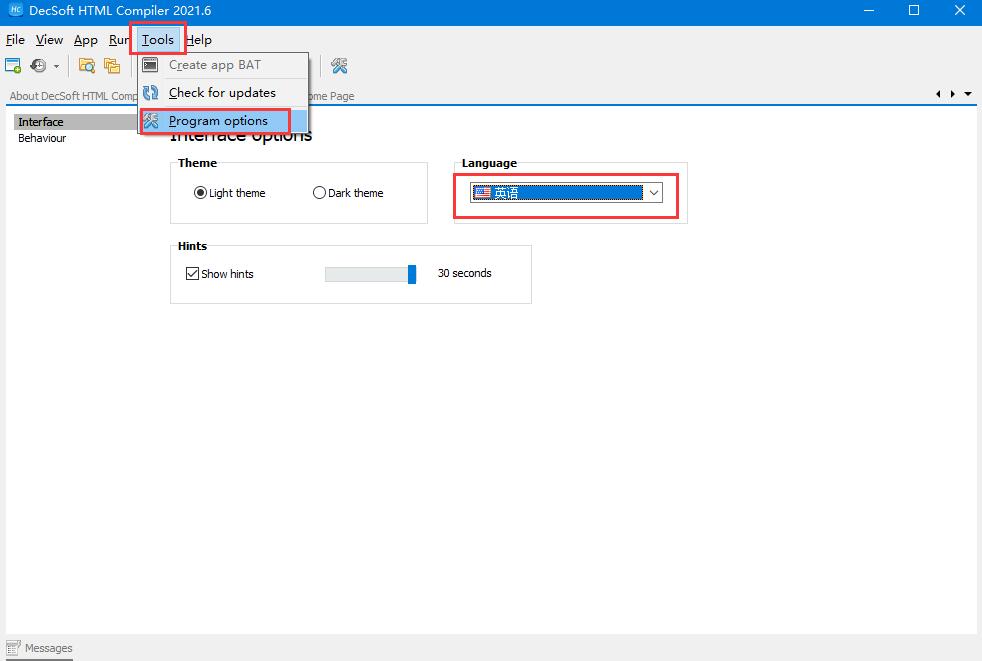
Task: Minimize the DecSoft HTML Compiler window
Action: (x=869, y=11)
